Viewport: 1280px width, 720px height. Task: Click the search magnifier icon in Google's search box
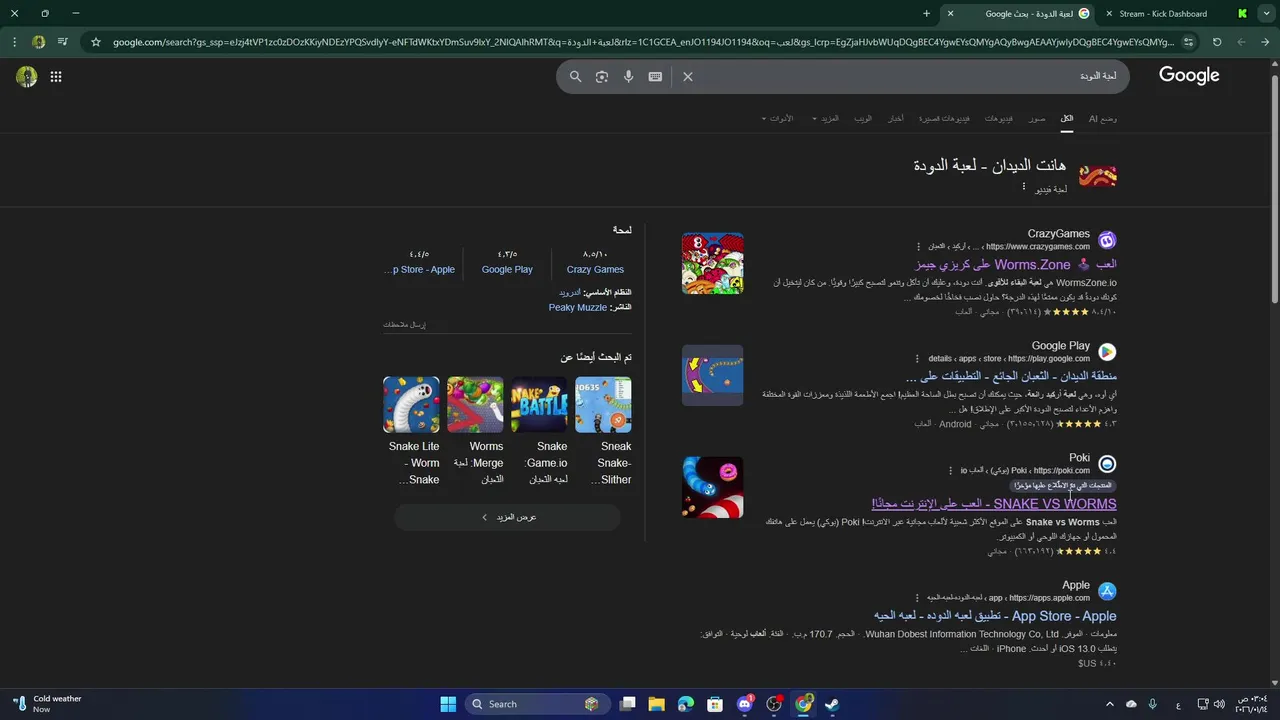click(575, 76)
